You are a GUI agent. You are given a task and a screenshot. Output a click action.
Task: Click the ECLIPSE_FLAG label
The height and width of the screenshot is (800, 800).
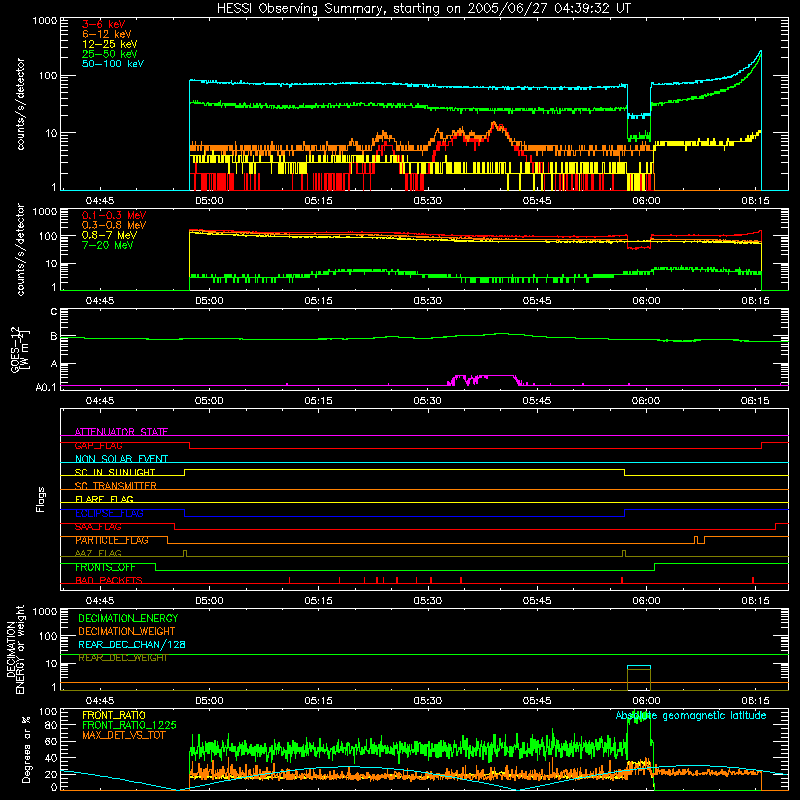tap(109, 513)
